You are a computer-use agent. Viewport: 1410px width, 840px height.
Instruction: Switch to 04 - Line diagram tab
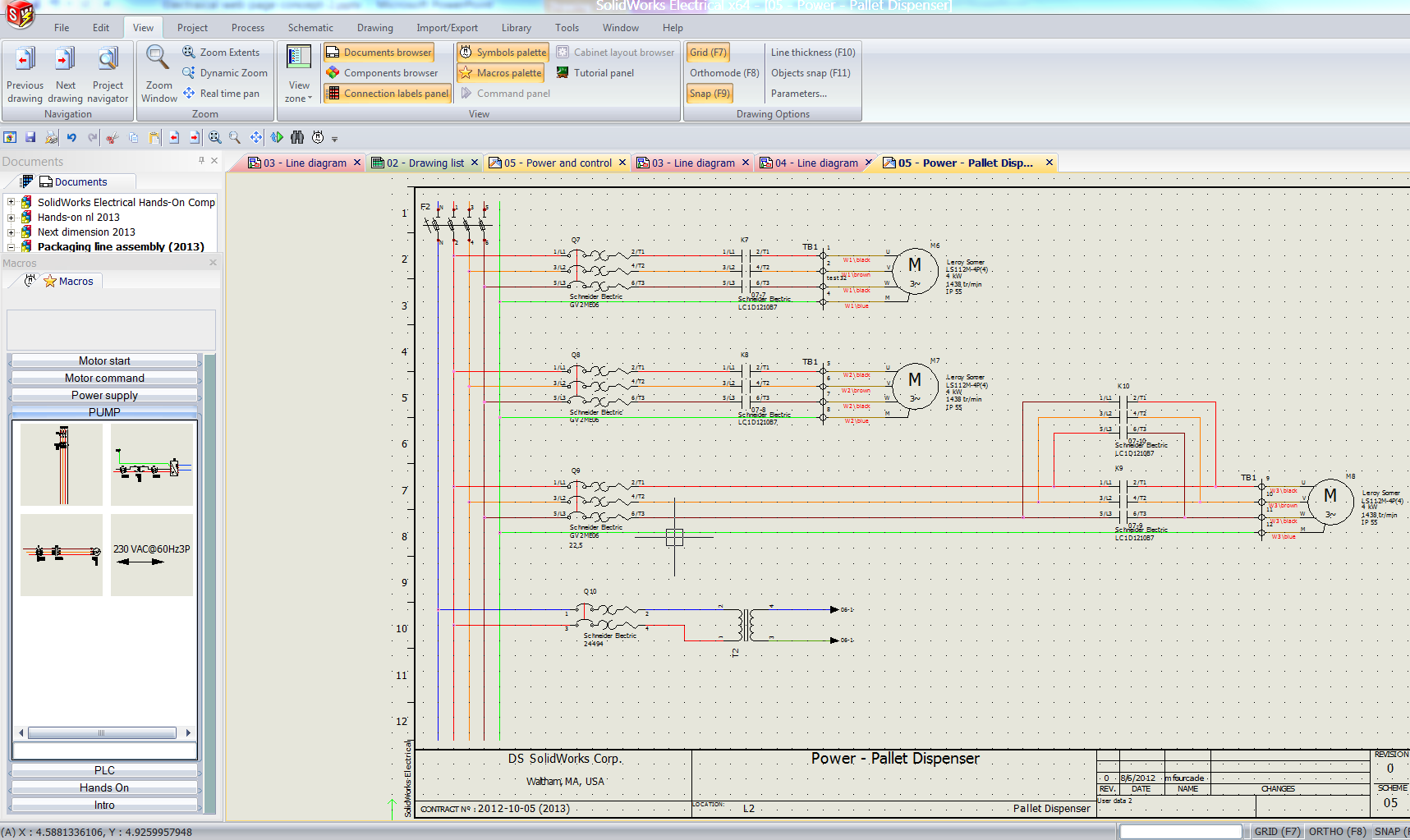(x=816, y=163)
